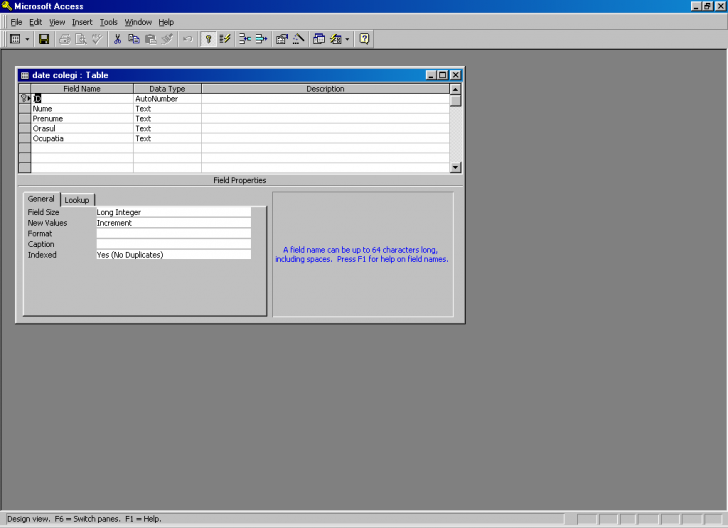The height and width of the screenshot is (528, 728).
Task: Click the field grid scroll up arrow
Action: pyautogui.click(x=455, y=89)
